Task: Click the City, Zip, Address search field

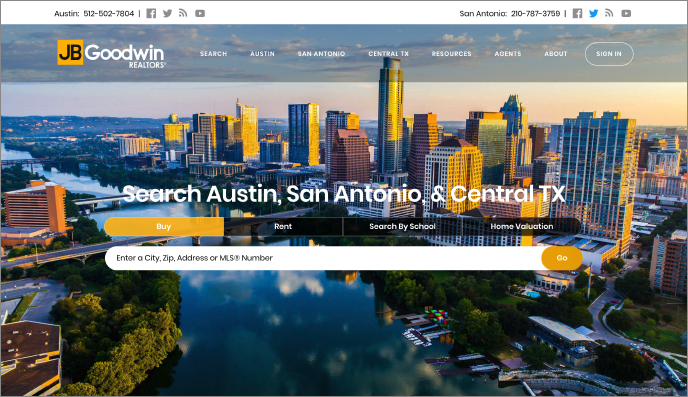Action: click(x=323, y=258)
